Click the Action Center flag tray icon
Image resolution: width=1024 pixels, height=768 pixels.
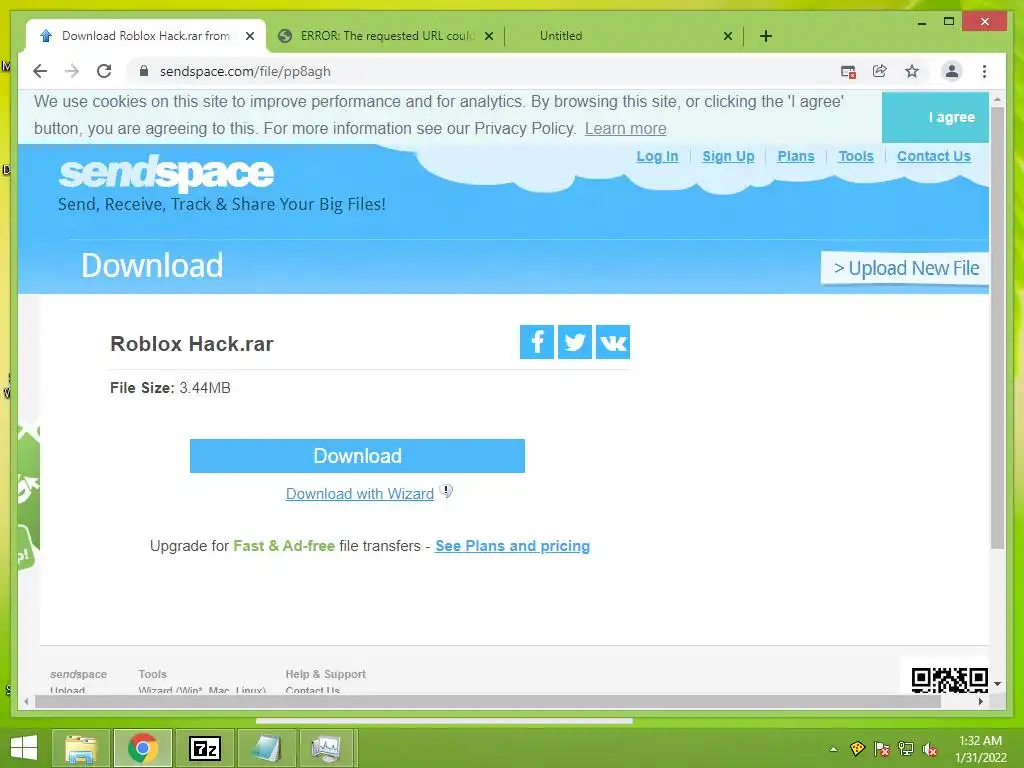(882, 749)
